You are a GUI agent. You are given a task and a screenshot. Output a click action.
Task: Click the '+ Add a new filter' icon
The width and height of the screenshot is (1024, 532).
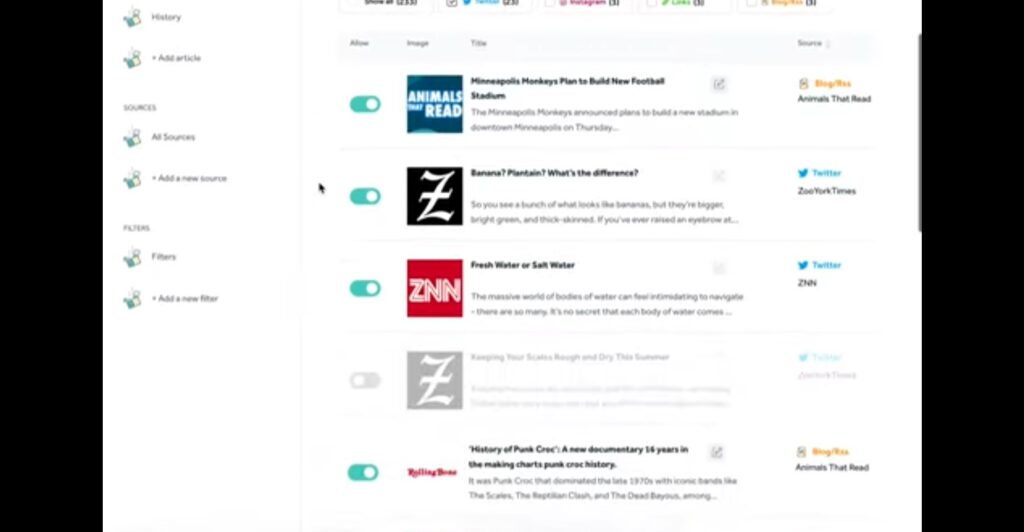(133, 299)
